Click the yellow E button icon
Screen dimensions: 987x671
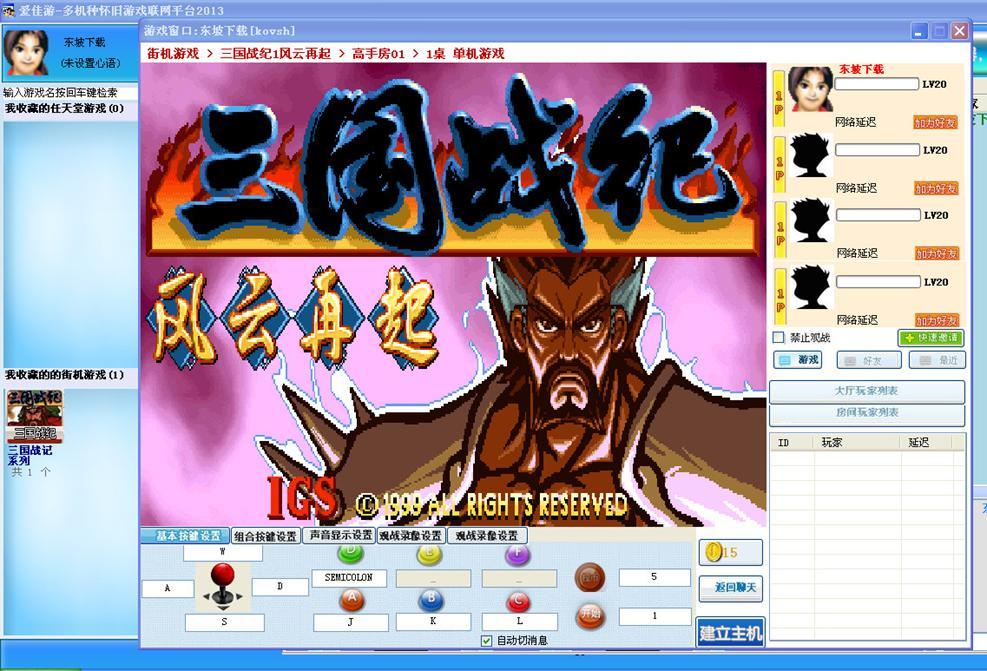(x=431, y=555)
